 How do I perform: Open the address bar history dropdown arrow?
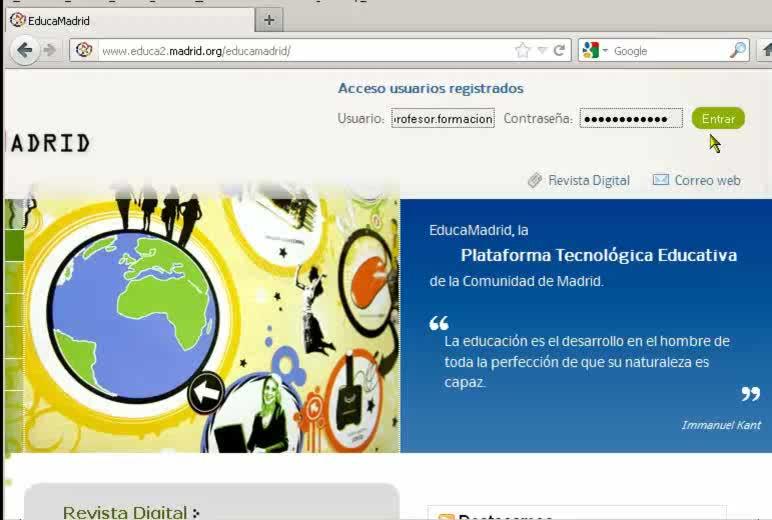click(x=542, y=50)
